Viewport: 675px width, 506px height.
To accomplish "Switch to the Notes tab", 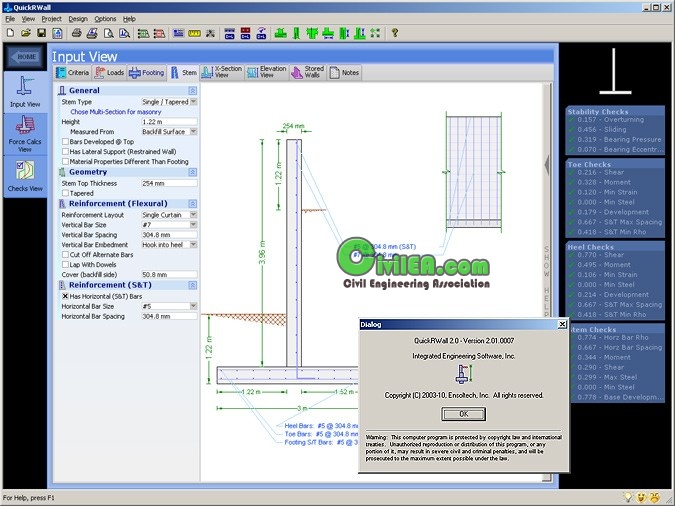I will click(344, 73).
